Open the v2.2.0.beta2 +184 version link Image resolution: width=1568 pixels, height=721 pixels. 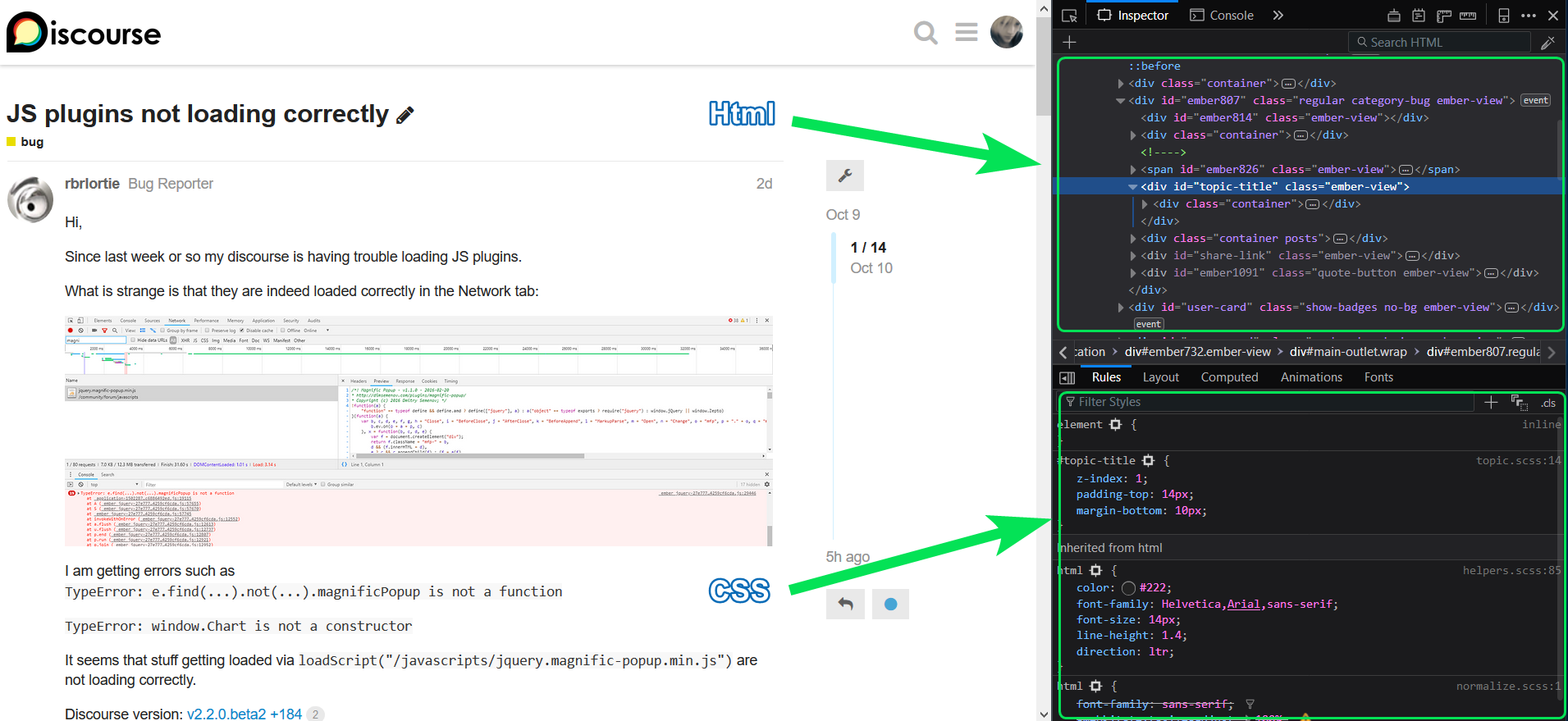pyautogui.click(x=244, y=714)
